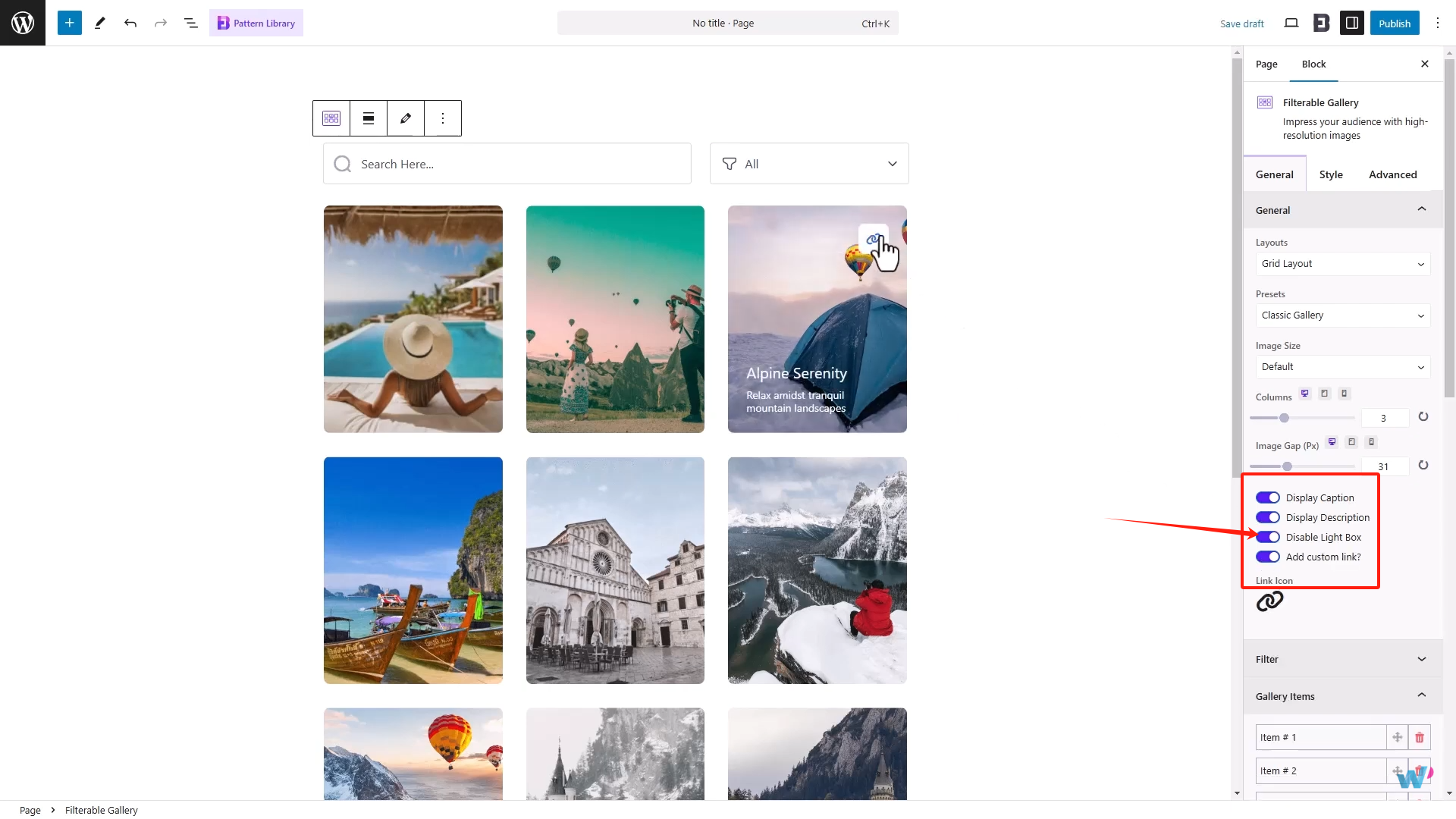Viewport: 1456px width, 819px height.
Task: Open the Settings sidebar icon
Action: [1351, 23]
